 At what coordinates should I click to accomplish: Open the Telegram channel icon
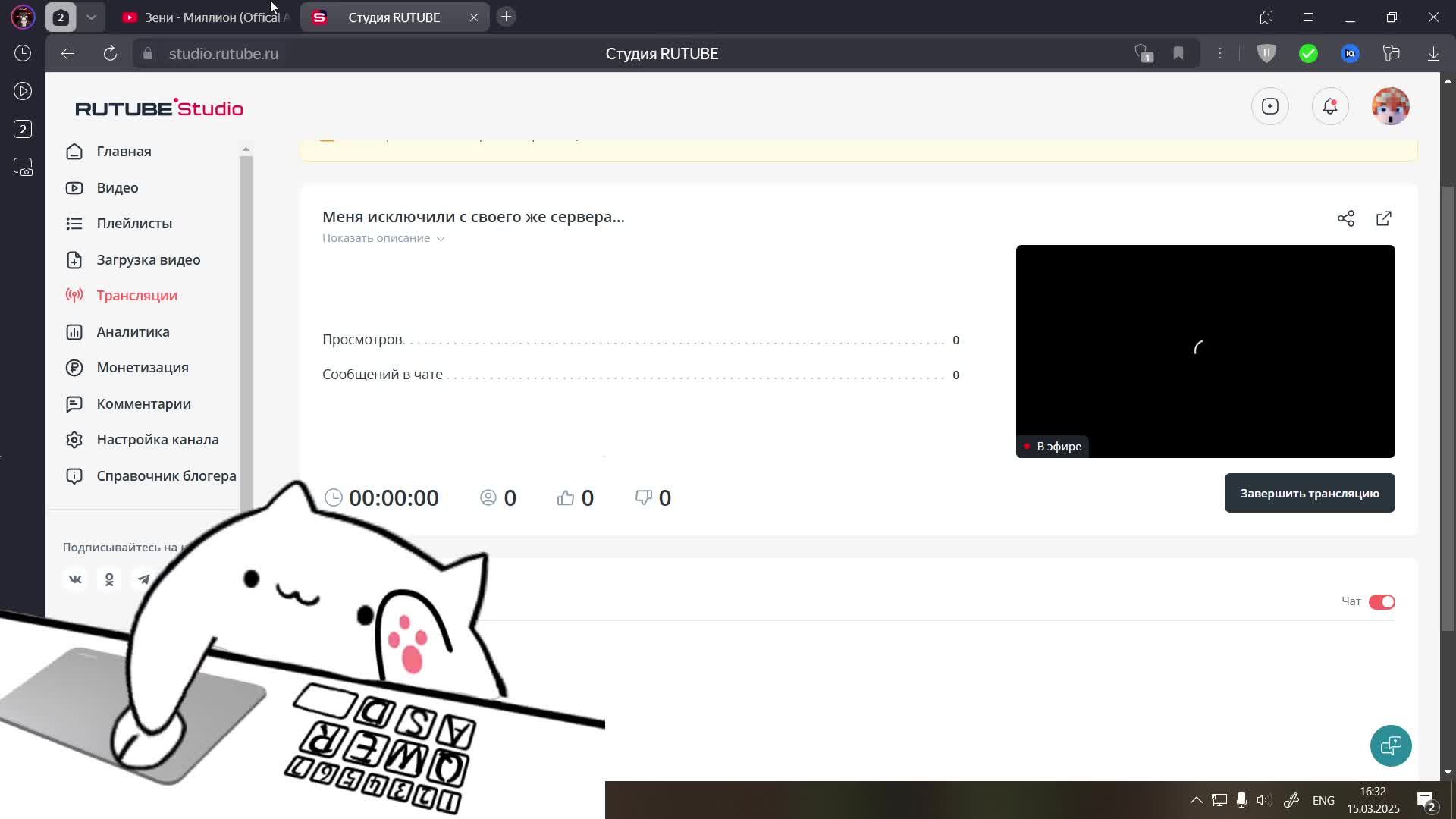click(143, 579)
